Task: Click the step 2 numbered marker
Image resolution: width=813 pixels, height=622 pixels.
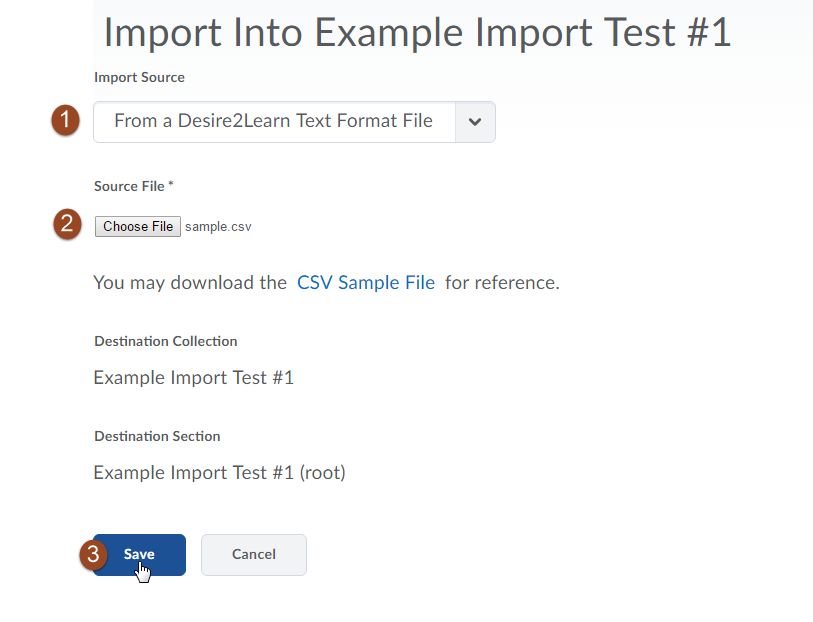Action: (x=67, y=224)
